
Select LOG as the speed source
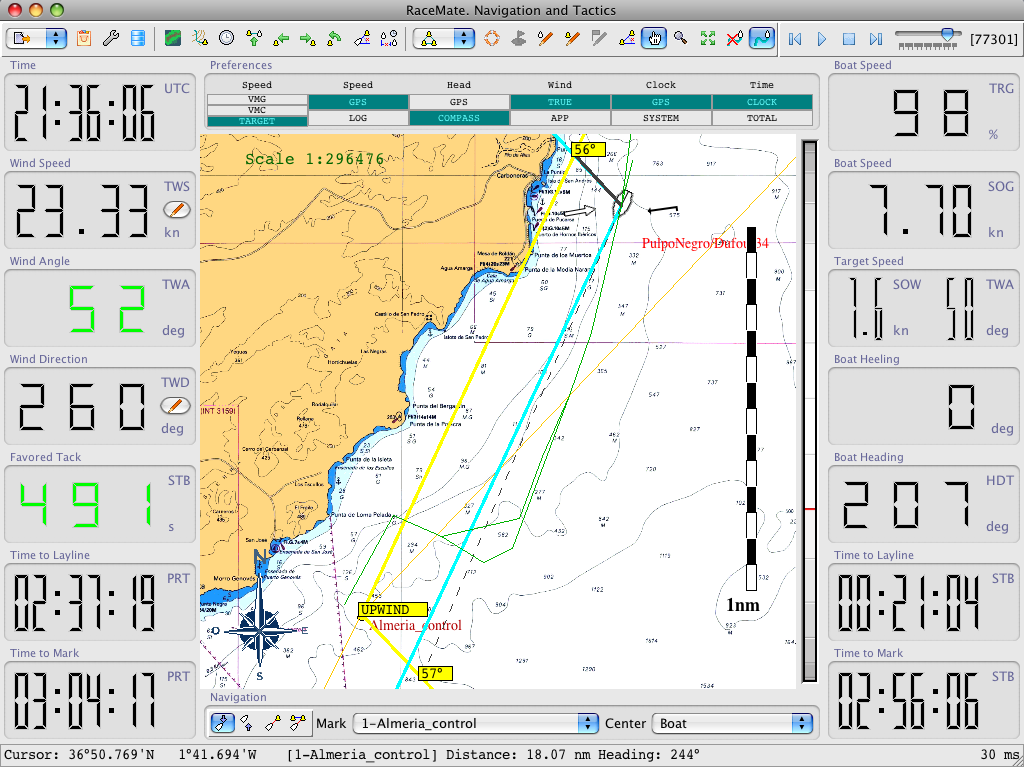click(x=358, y=118)
